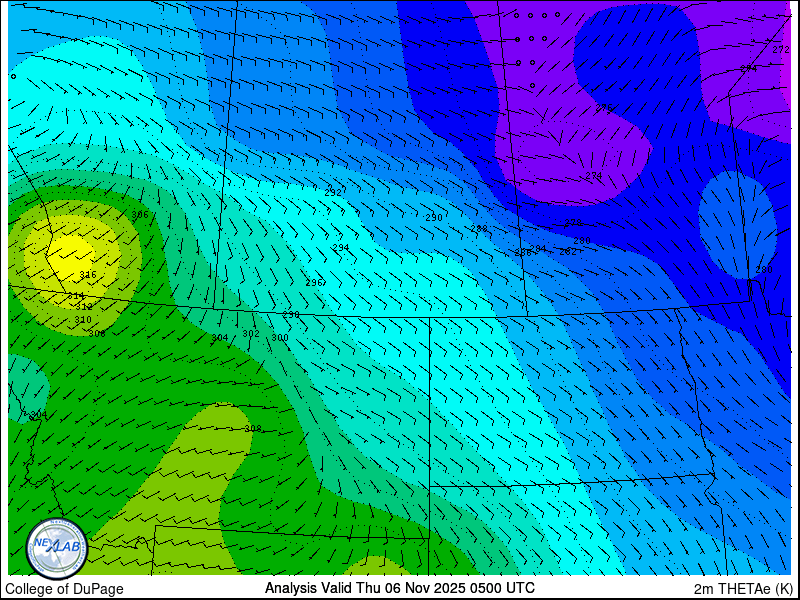Click the 288 contour label

(x=479, y=229)
